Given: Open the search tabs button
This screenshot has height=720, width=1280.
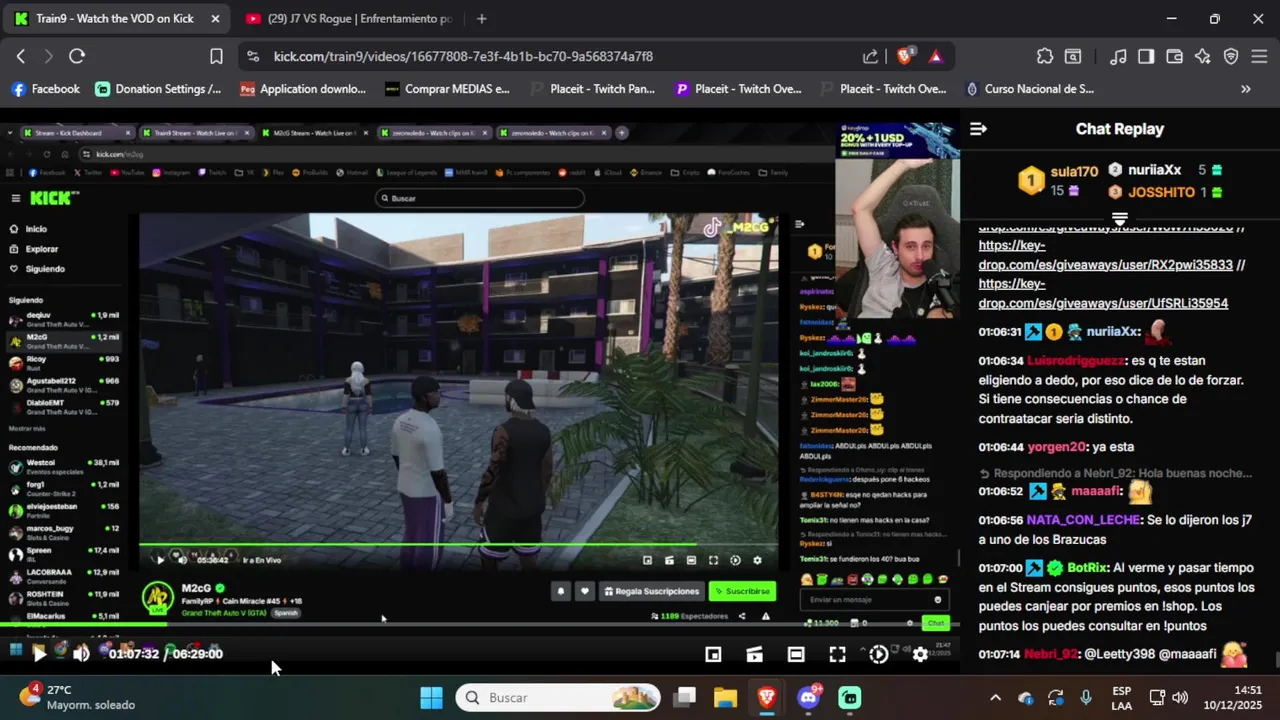Looking at the screenshot, I should point(1073,57).
